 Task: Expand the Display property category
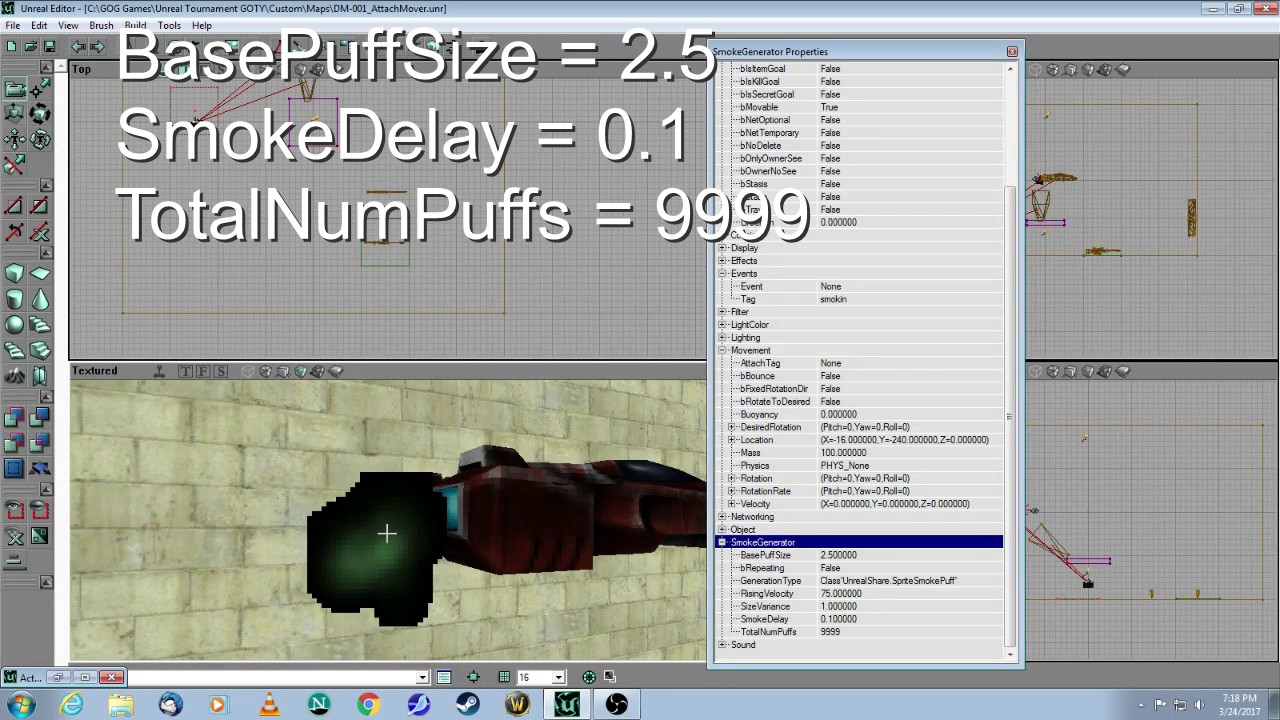[722, 248]
